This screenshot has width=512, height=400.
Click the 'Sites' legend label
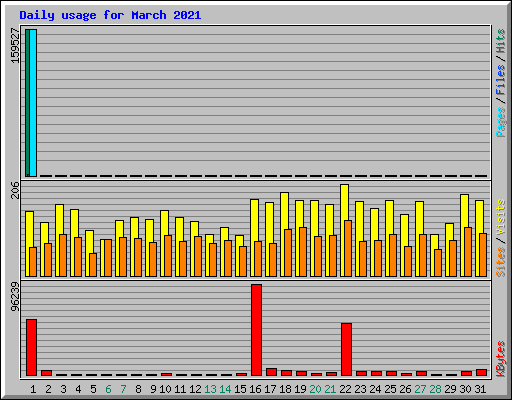coord(501,262)
